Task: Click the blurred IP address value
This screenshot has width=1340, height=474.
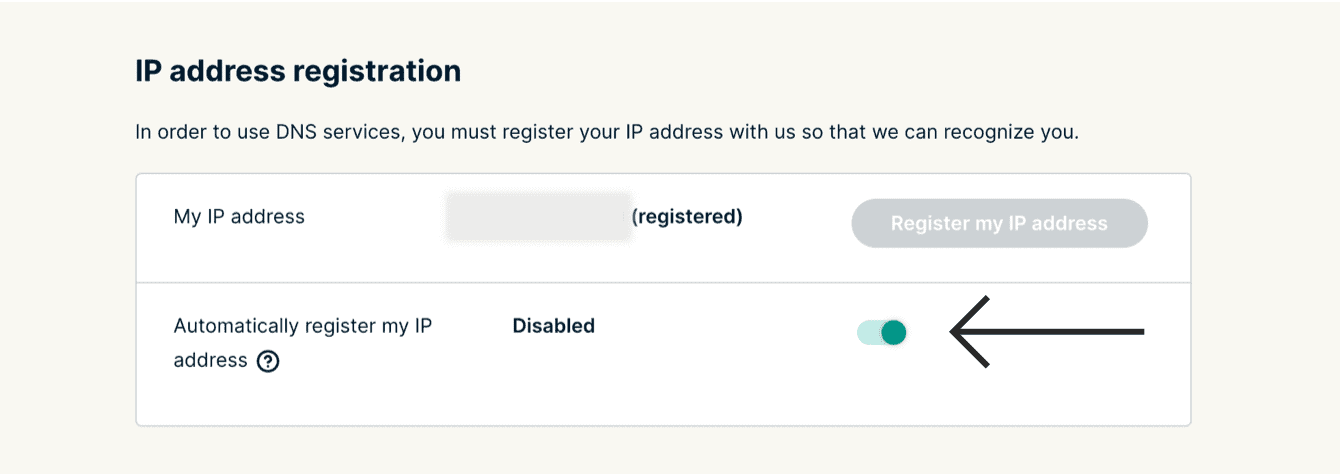Action: [x=538, y=217]
